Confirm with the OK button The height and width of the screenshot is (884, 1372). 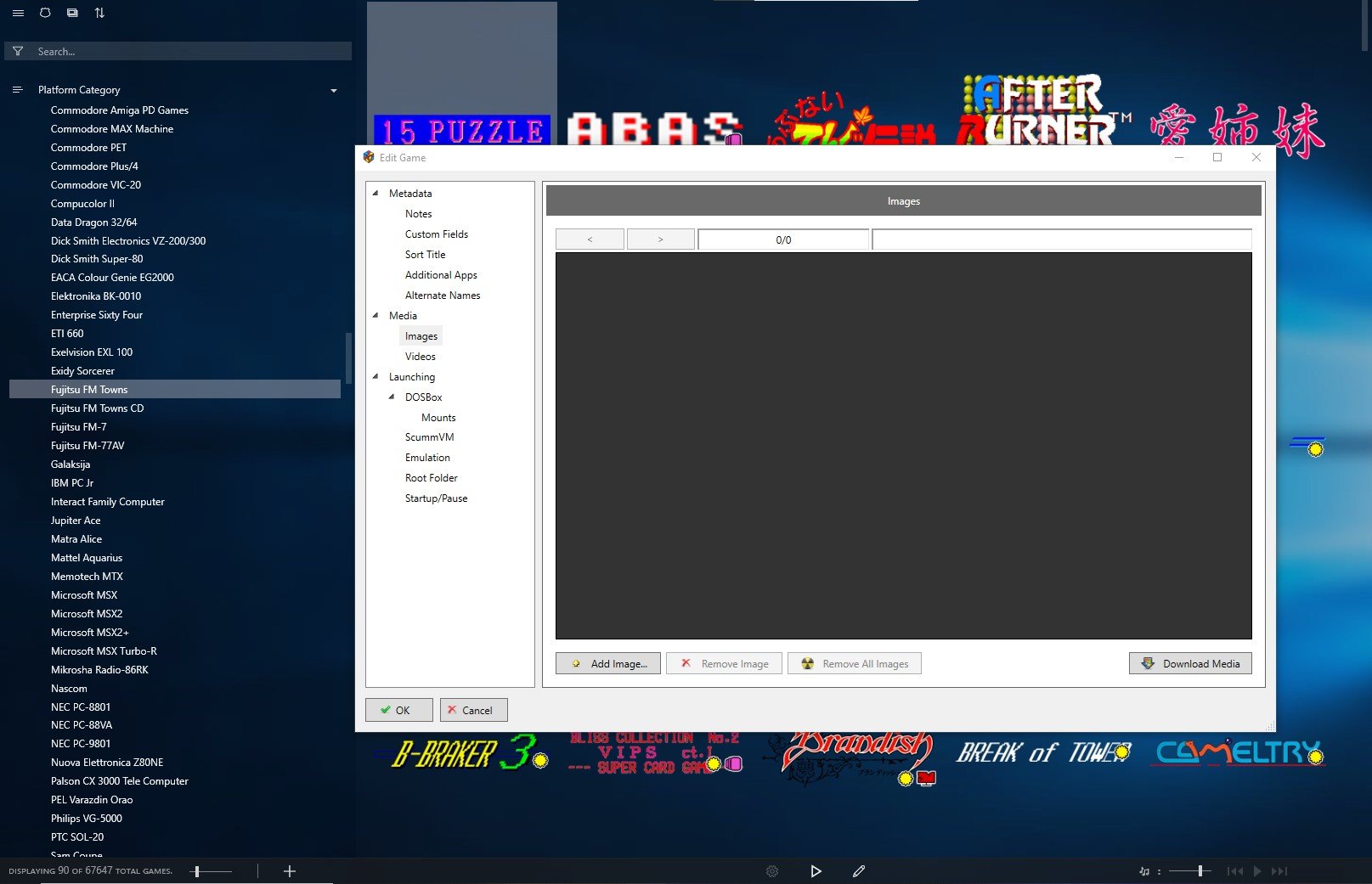point(399,710)
